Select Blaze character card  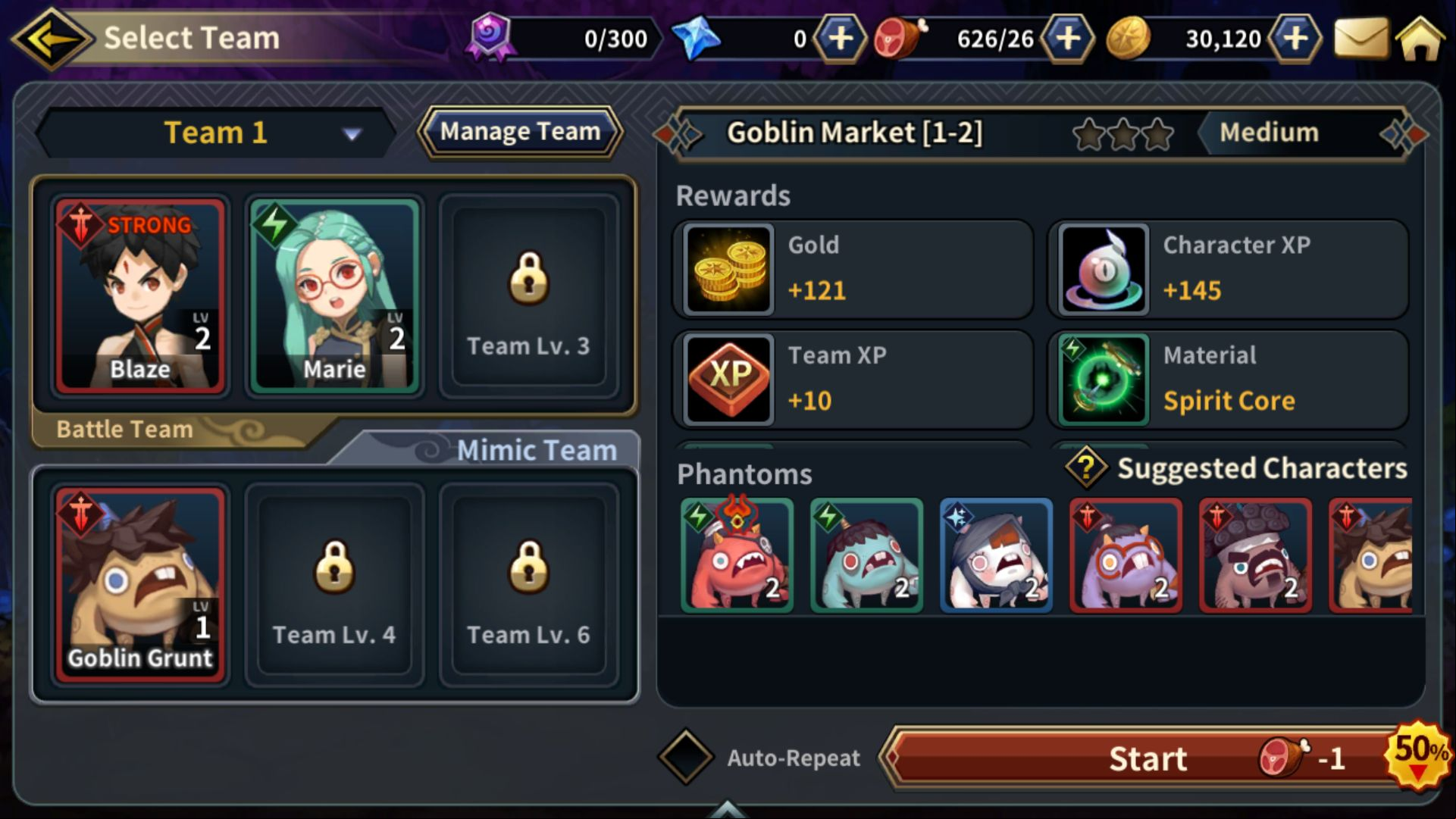(x=140, y=295)
